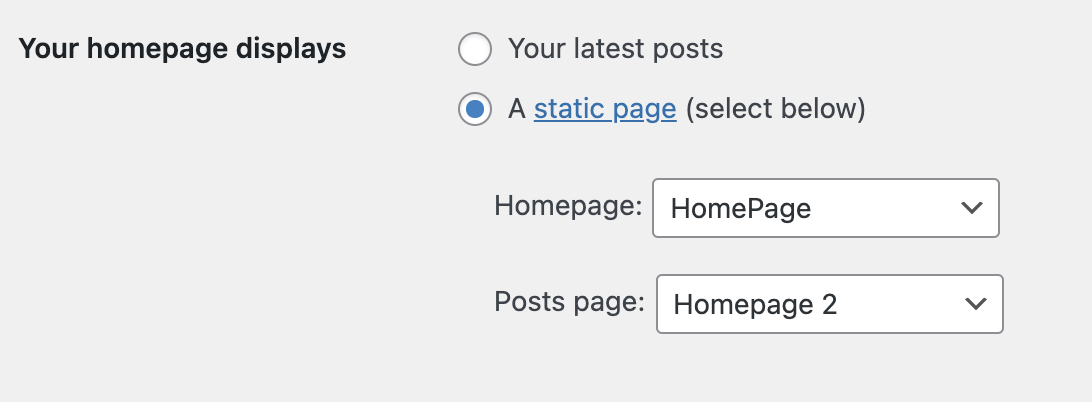1092x402 pixels.
Task: Click the filled blue radio circle
Action: (475, 109)
